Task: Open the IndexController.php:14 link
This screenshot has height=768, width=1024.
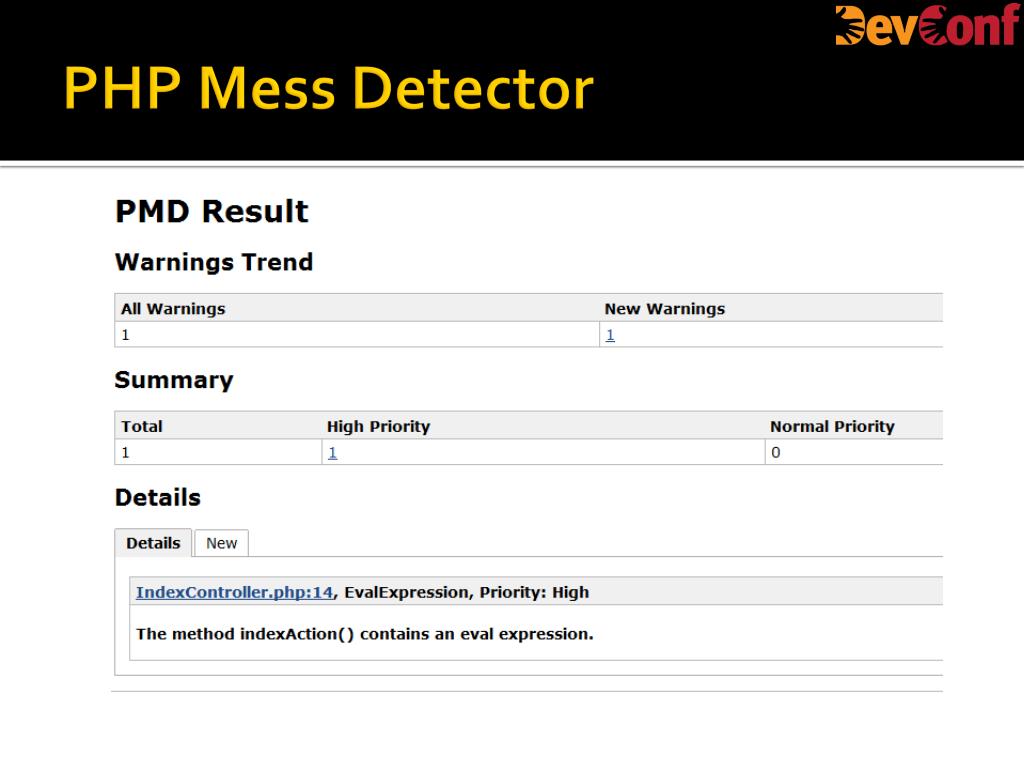Action: point(234,592)
